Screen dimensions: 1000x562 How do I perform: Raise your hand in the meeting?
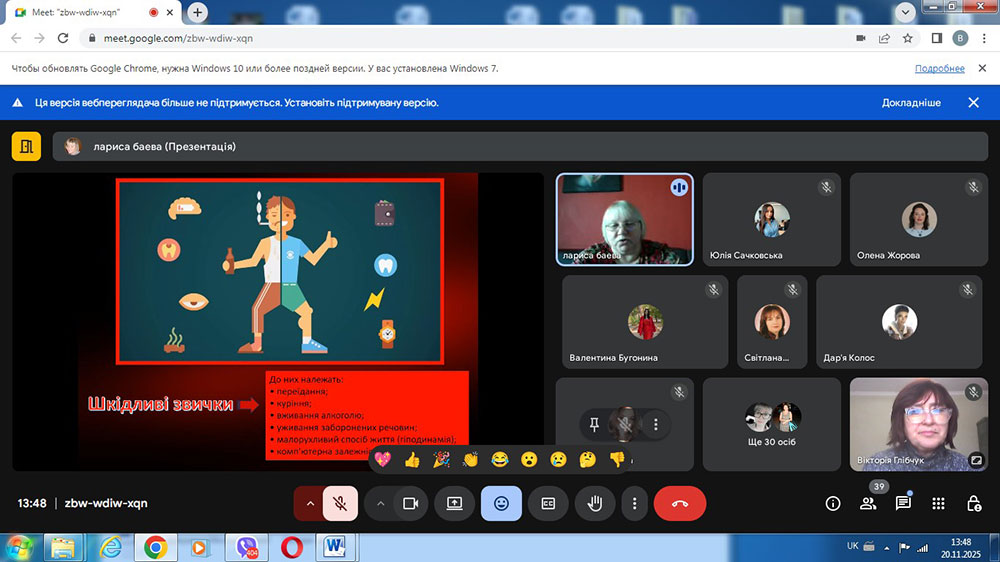coord(595,504)
